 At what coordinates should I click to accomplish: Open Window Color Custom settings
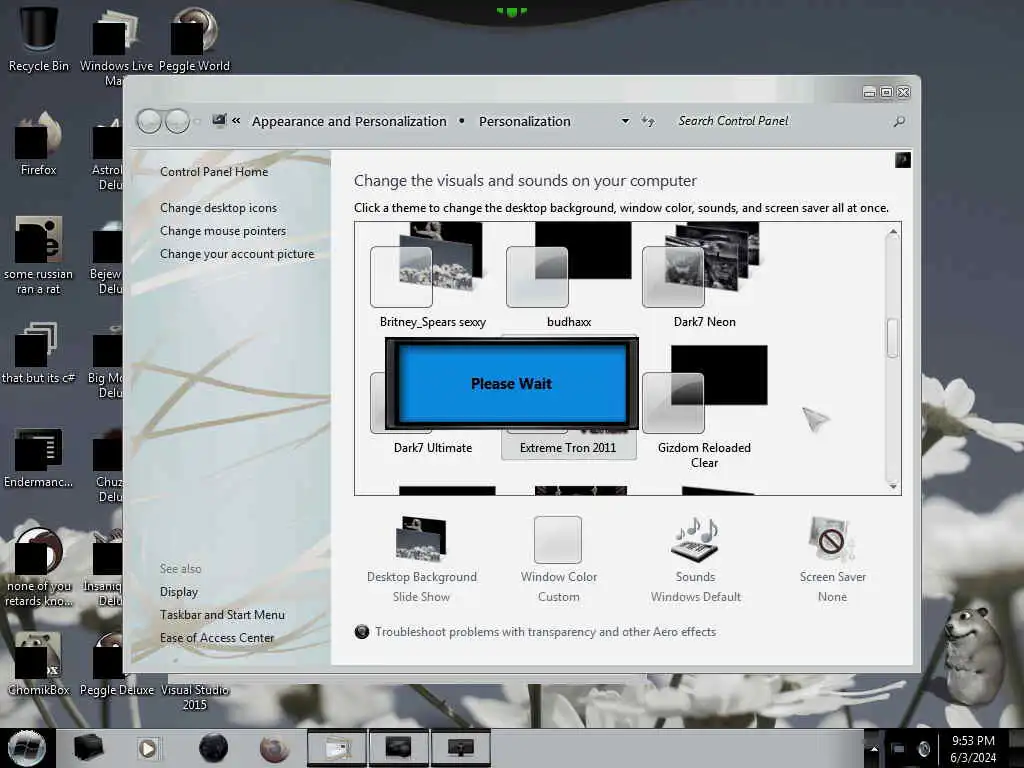558,559
